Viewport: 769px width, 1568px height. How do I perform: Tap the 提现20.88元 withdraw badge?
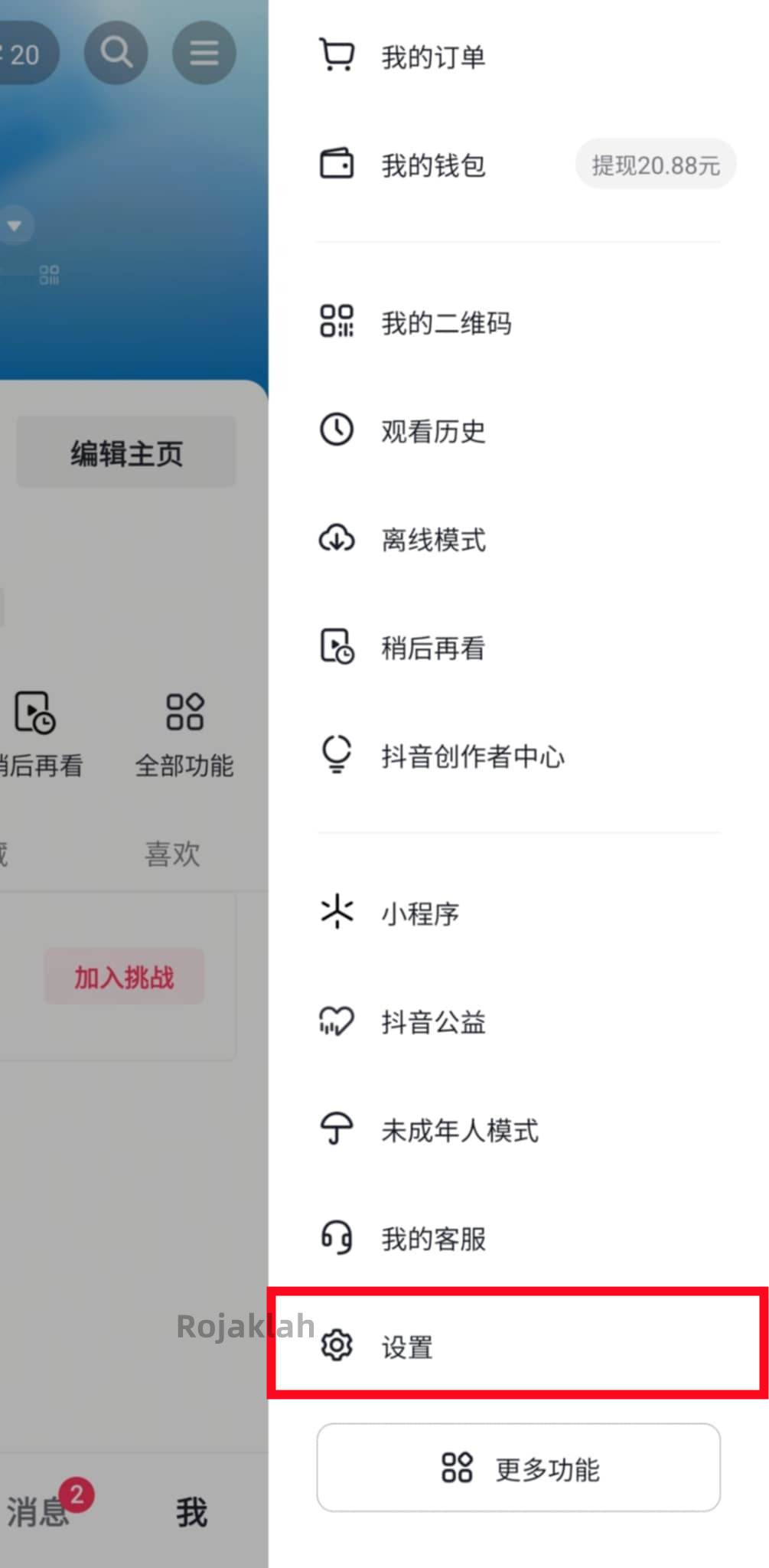[x=656, y=165]
